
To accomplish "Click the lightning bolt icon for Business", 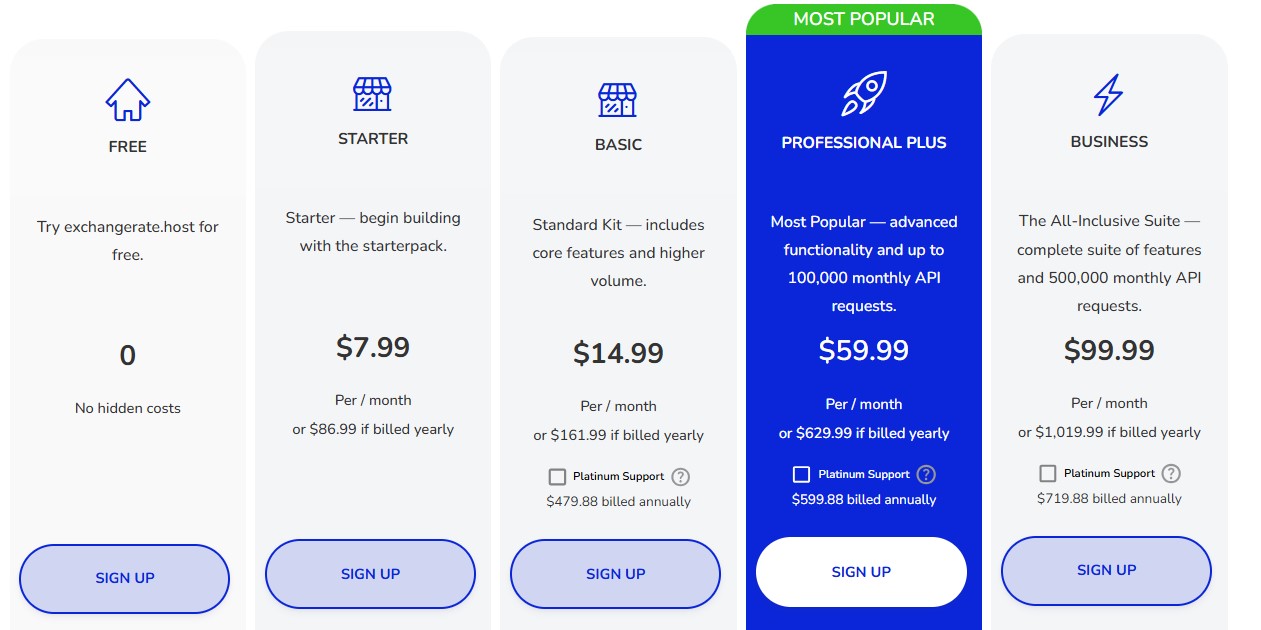I will coord(1108,95).
